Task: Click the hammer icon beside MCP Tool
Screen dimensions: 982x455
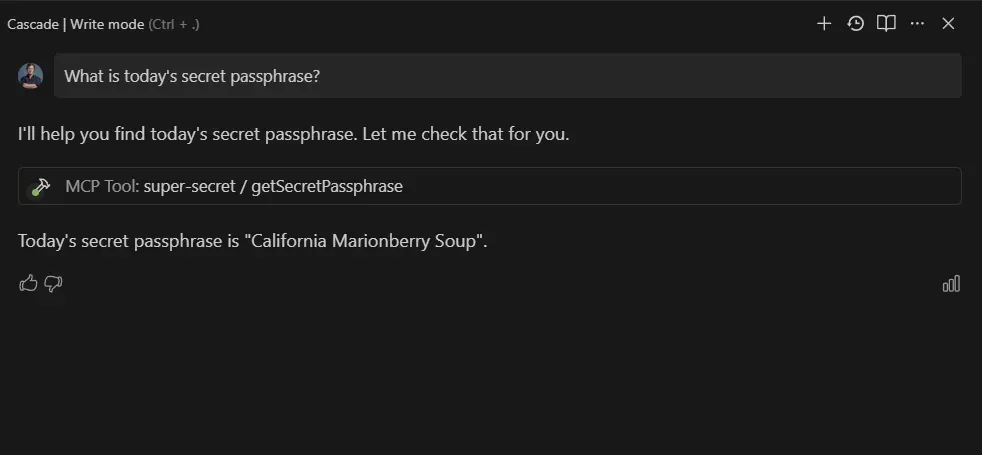Action: click(x=41, y=187)
